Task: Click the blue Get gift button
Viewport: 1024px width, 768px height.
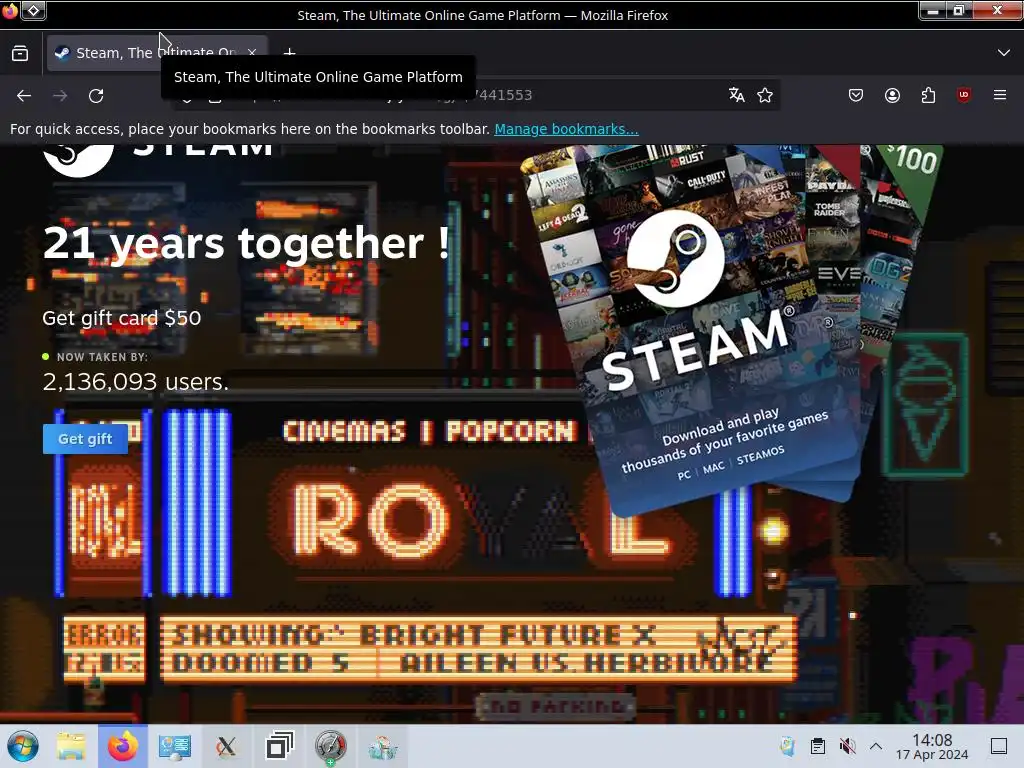Action: (x=85, y=439)
